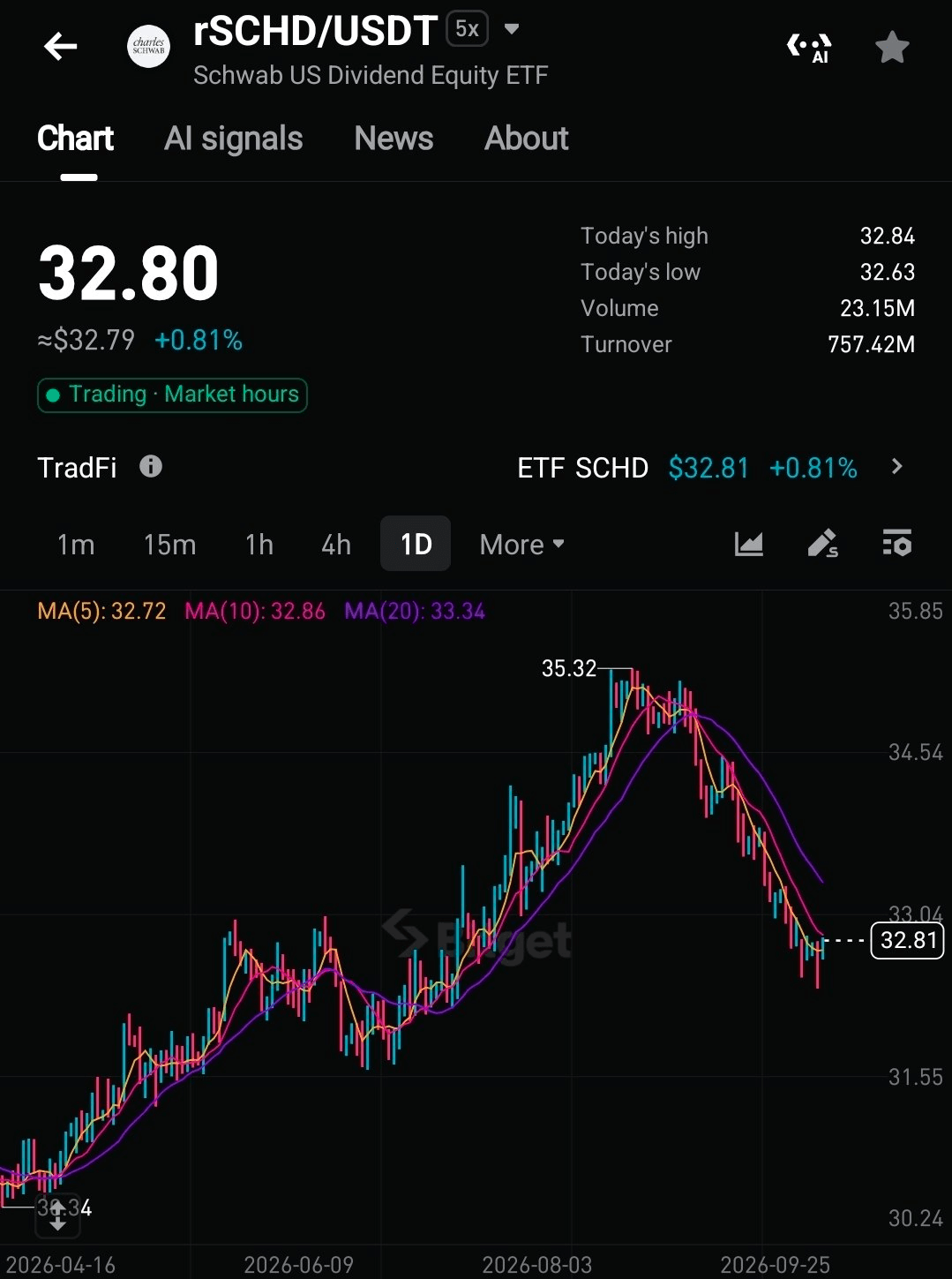Tap the 5x leverage badge
Image resolution: width=952 pixels, height=1279 pixels.
click(x=468, y=29)
